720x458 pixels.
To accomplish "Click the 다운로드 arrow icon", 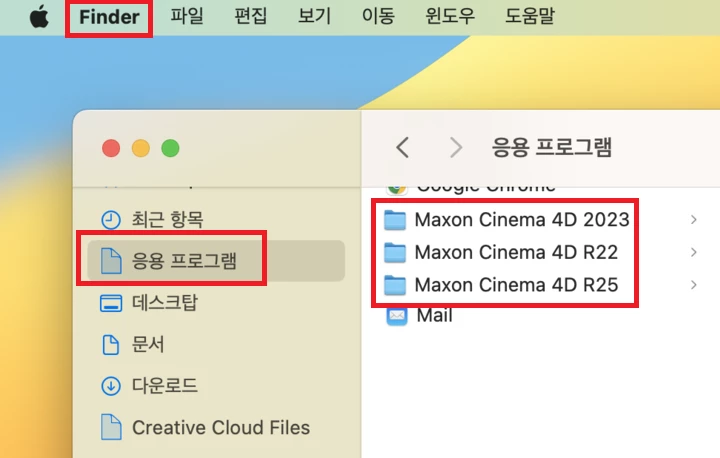I will pos(111,386).
